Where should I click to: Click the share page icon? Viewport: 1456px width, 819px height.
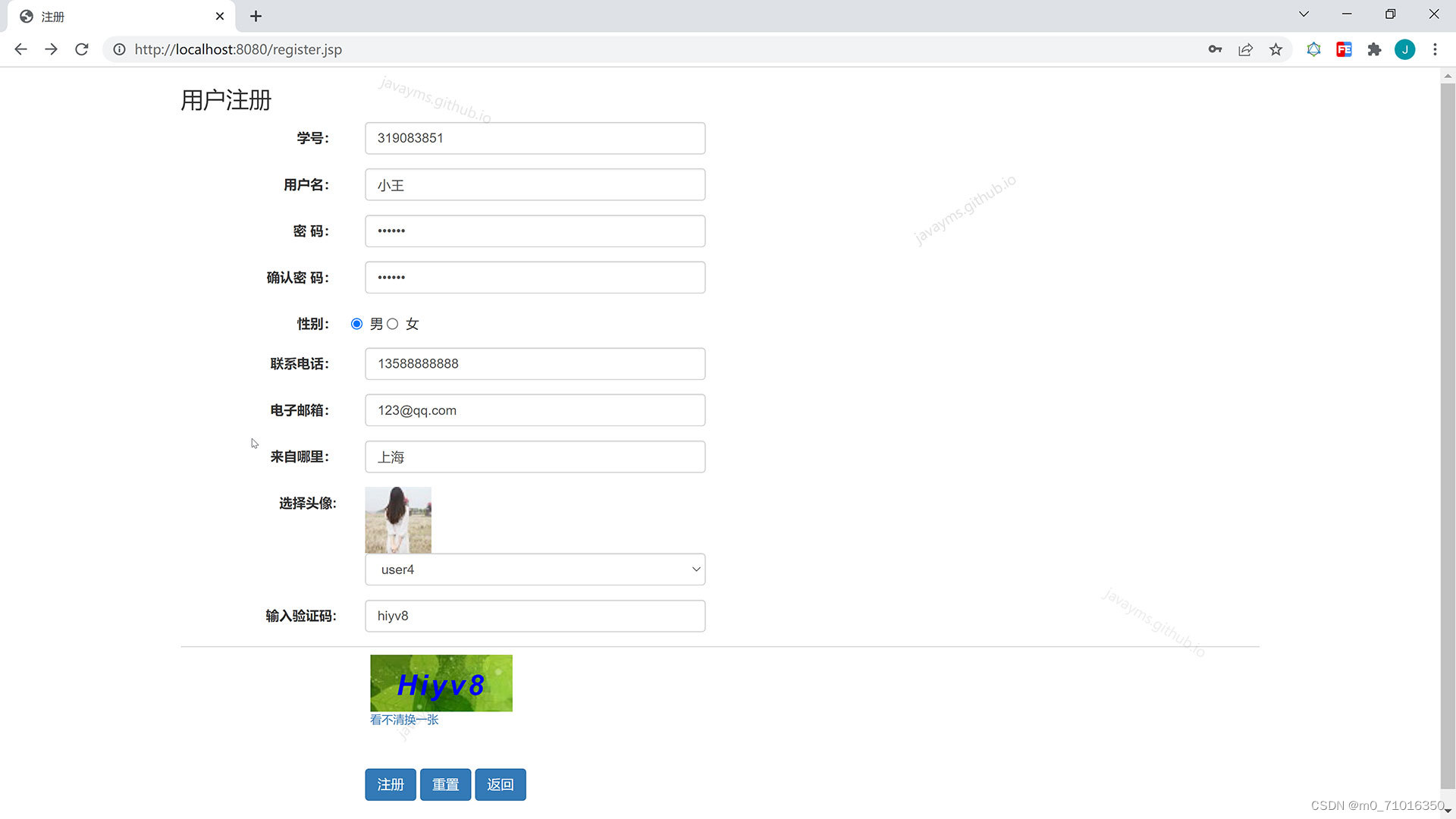pos(1245,49)
